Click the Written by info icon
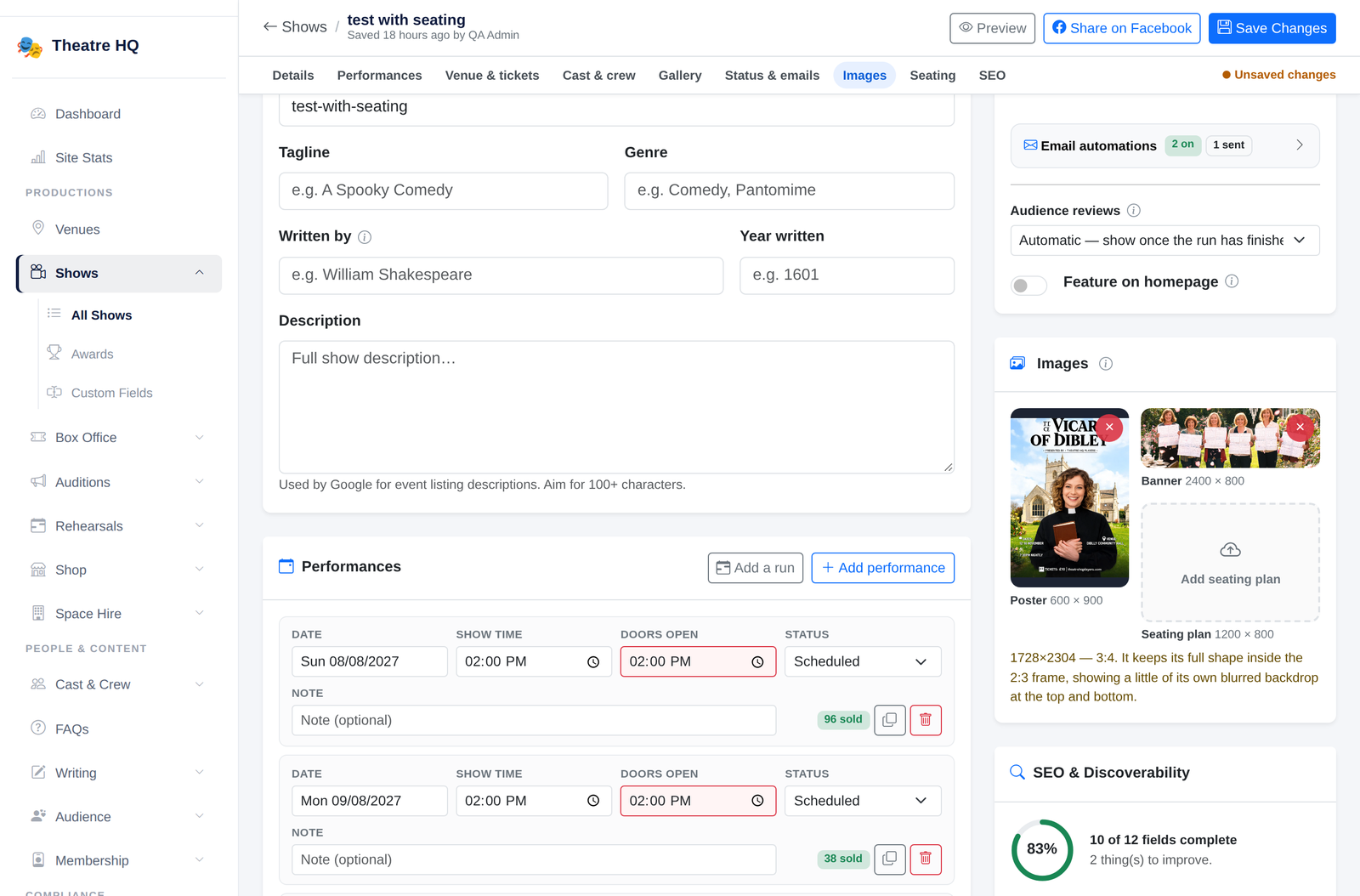Viewport: 1360px width, 896px height. coord(365,237)
